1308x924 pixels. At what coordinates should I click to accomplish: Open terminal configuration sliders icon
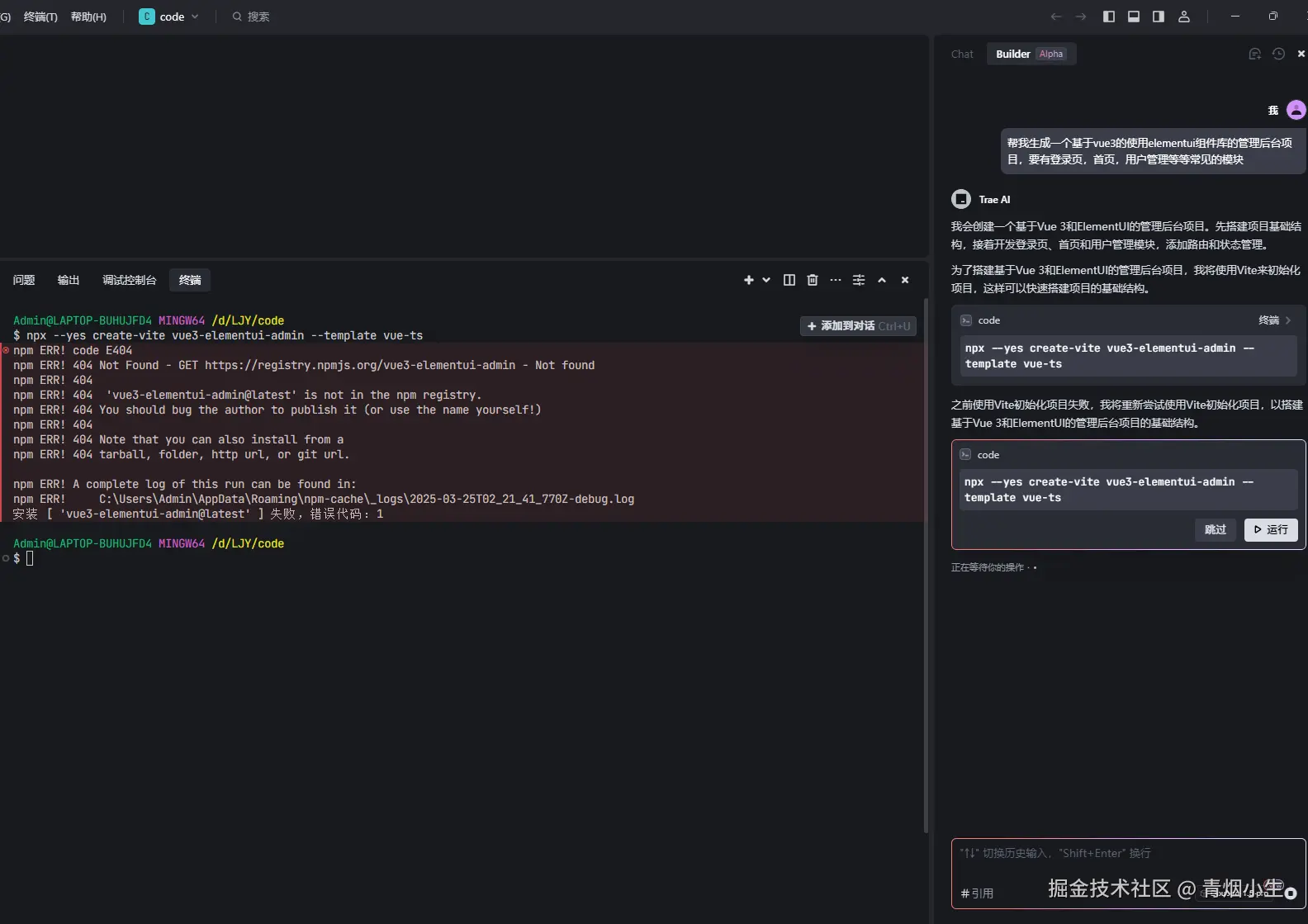(x=859, y=281)
